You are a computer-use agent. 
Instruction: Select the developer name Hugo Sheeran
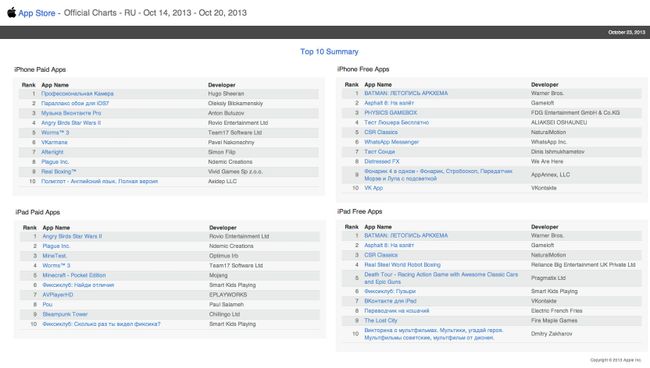click(226, 94)
